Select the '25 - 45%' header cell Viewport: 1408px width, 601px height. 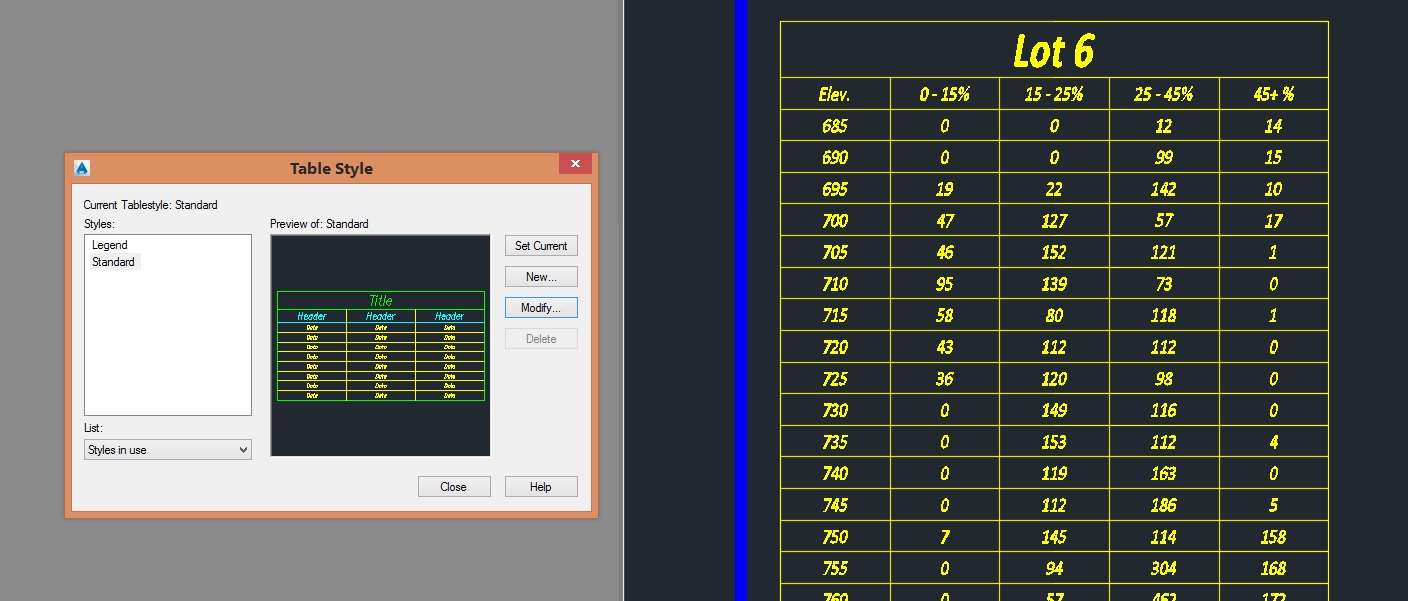point(1164,94)
